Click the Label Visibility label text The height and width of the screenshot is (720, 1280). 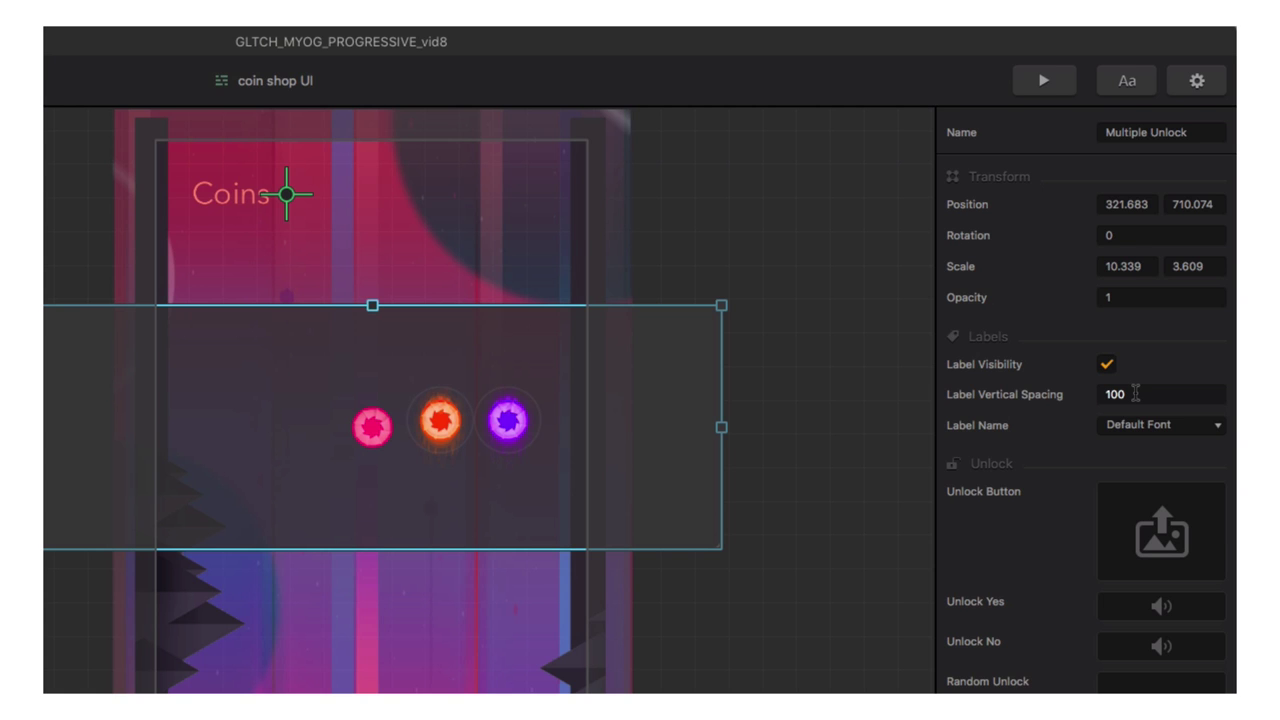(984, 365)
